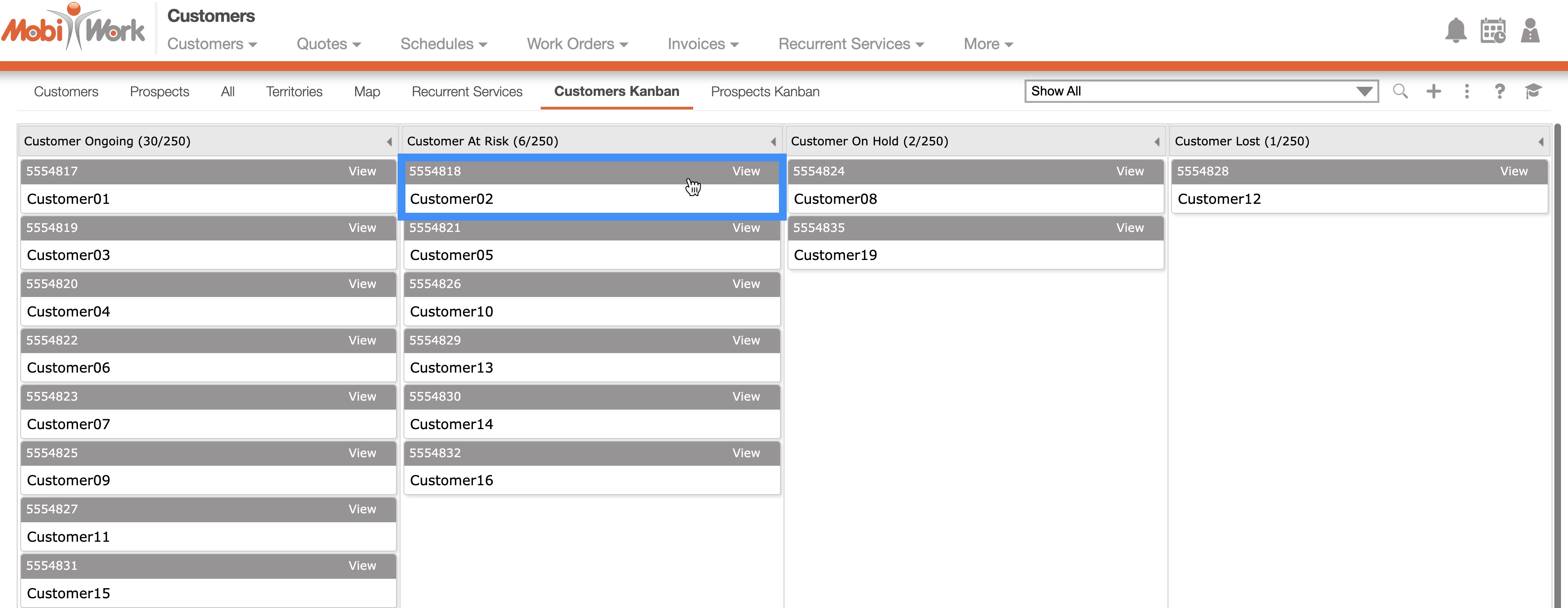
Task: Collapse the Customer Ongoing column
Action: click(389, 142)
